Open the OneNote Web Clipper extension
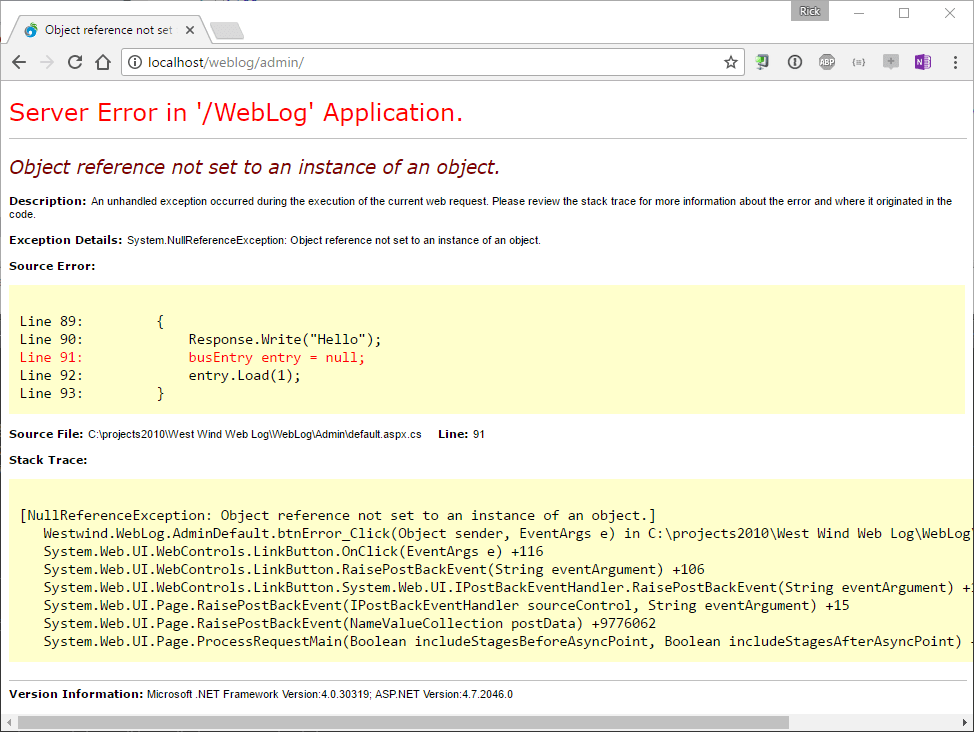The width and height of the screenshot is (974, 732). tap(922, 62)
